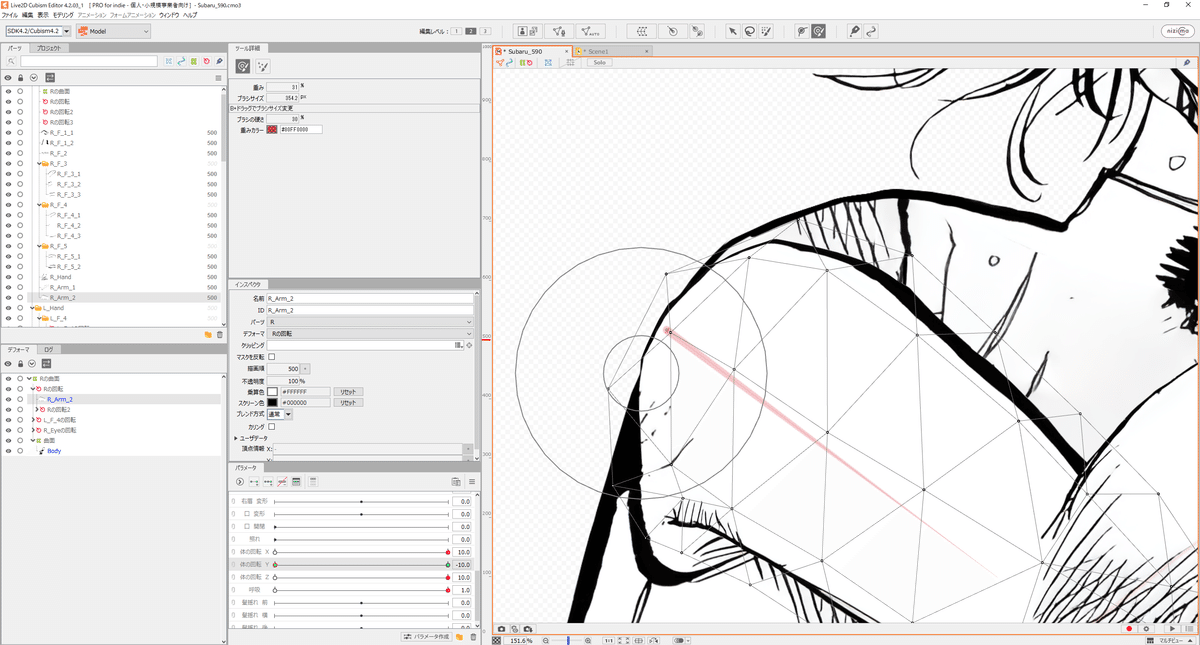Viewport: 1200px width, 645px height.
Task: Toggle the lock circle for R_Arm_1 row
Action: (x=20, y=287)
